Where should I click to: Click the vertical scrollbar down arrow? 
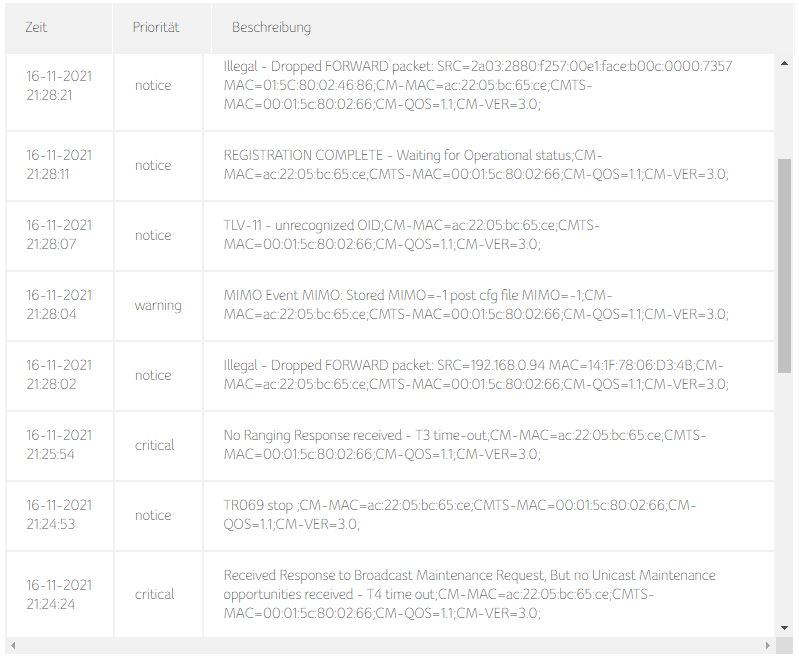[x=784, y=628]
